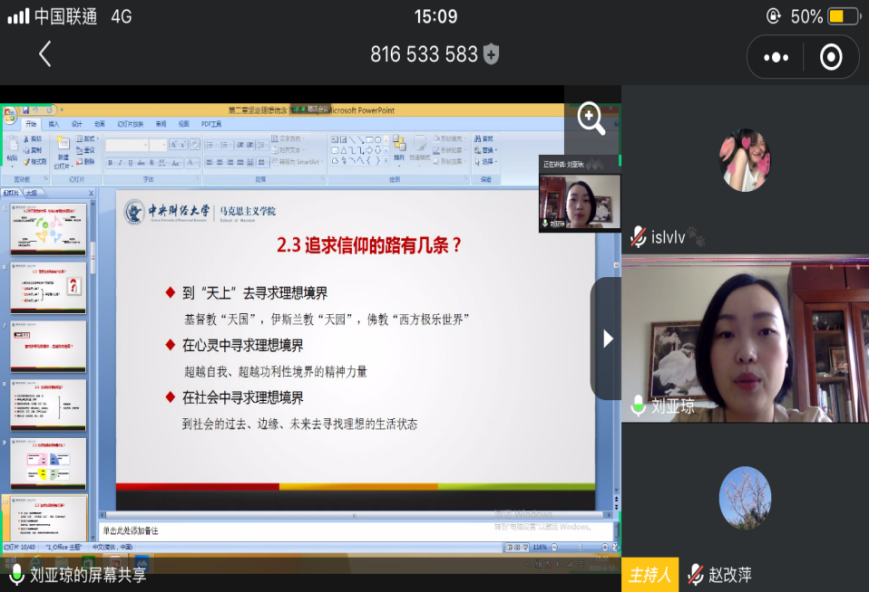869x592 pixels.
Task: Tap the shield icon beside meeting number
Action: click(x=491, y=55)
